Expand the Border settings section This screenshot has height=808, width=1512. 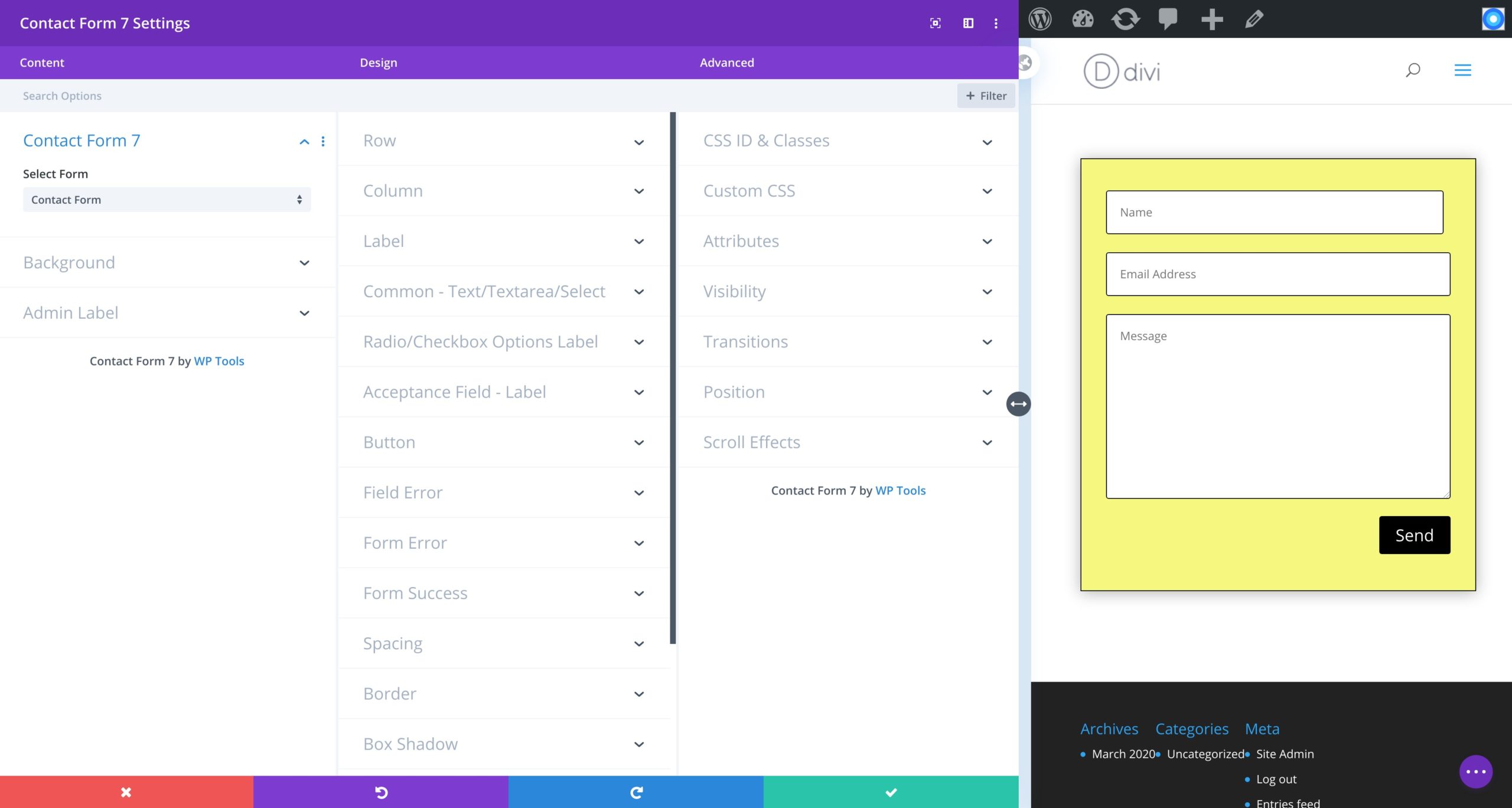(x=504, y=693)
